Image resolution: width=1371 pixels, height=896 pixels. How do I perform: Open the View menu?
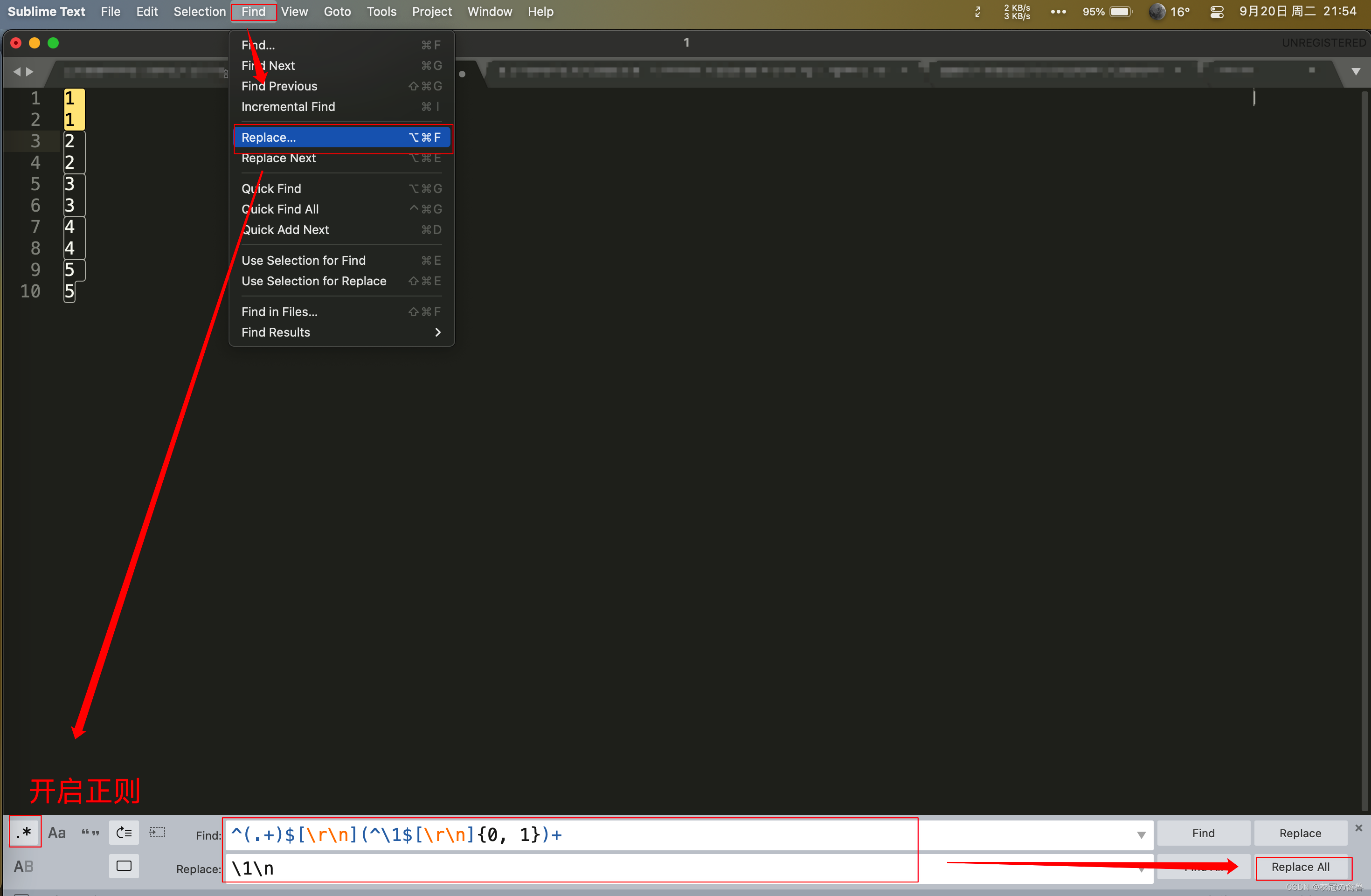pyautogui.click(x=294, y=12)
